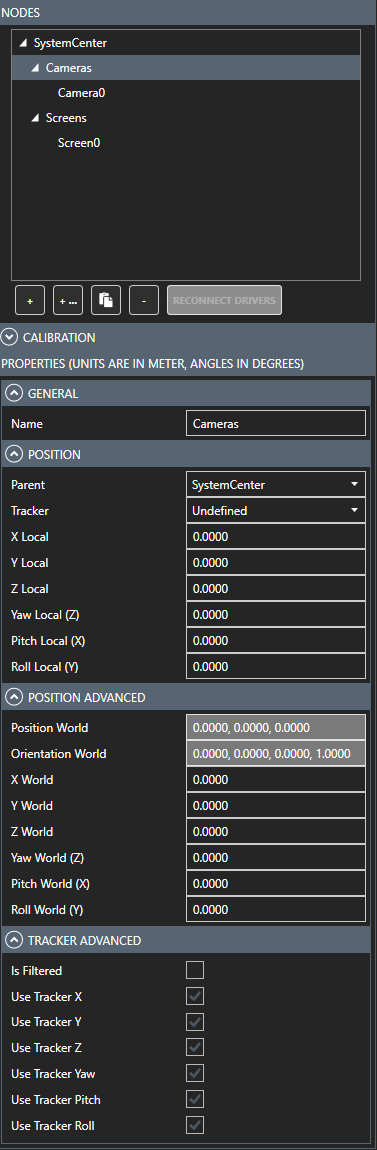Toggle the Use Tracker Pitch checkbox
The width and height of the screenshot is (377, 1150).
(x=195, y=1099)
